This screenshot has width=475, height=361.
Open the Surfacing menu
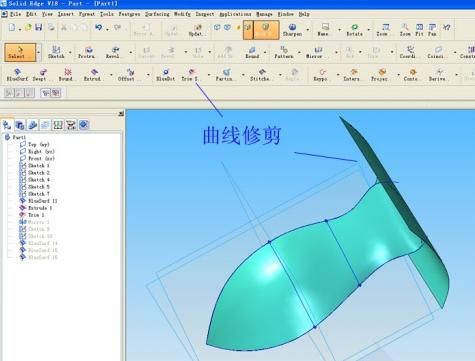(157, 14)
